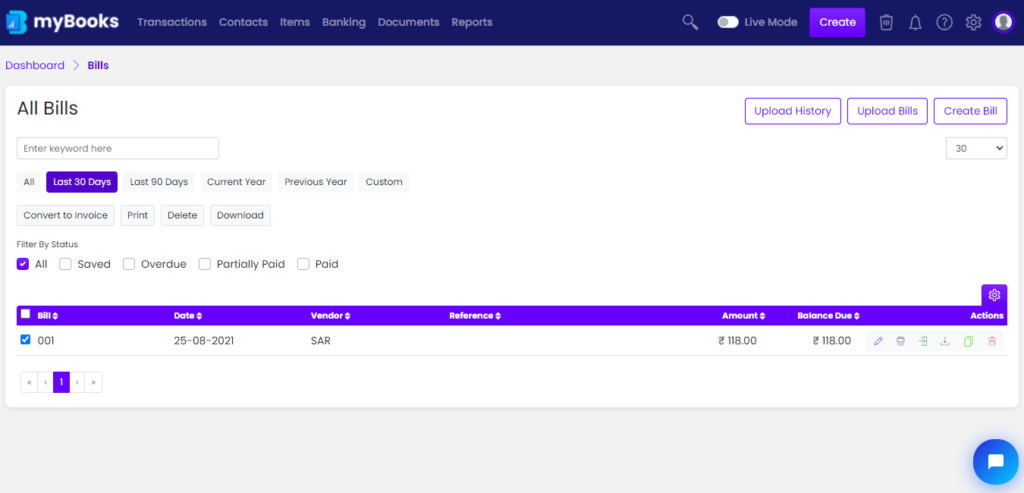The image size is (1024, 493).
Task: Open the rows-per-page dropdown showing 30
Action: coord(976,148)
